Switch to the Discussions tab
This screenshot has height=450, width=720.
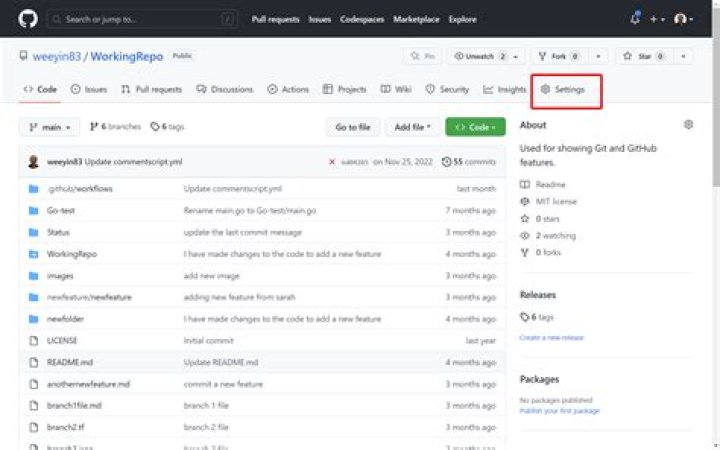(225, 89)
